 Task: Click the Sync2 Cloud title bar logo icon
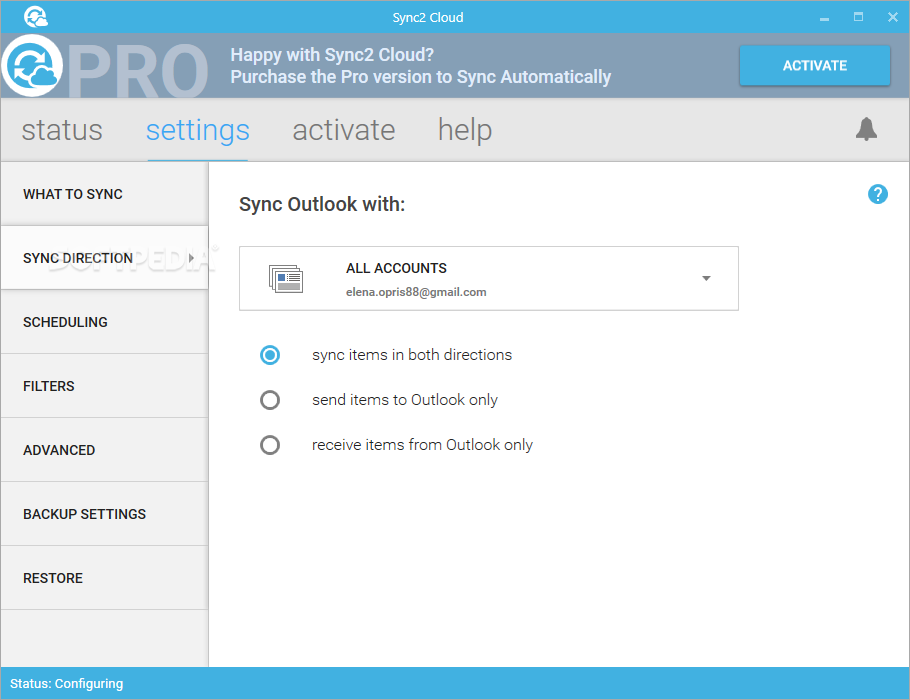(x=36, y=17)
